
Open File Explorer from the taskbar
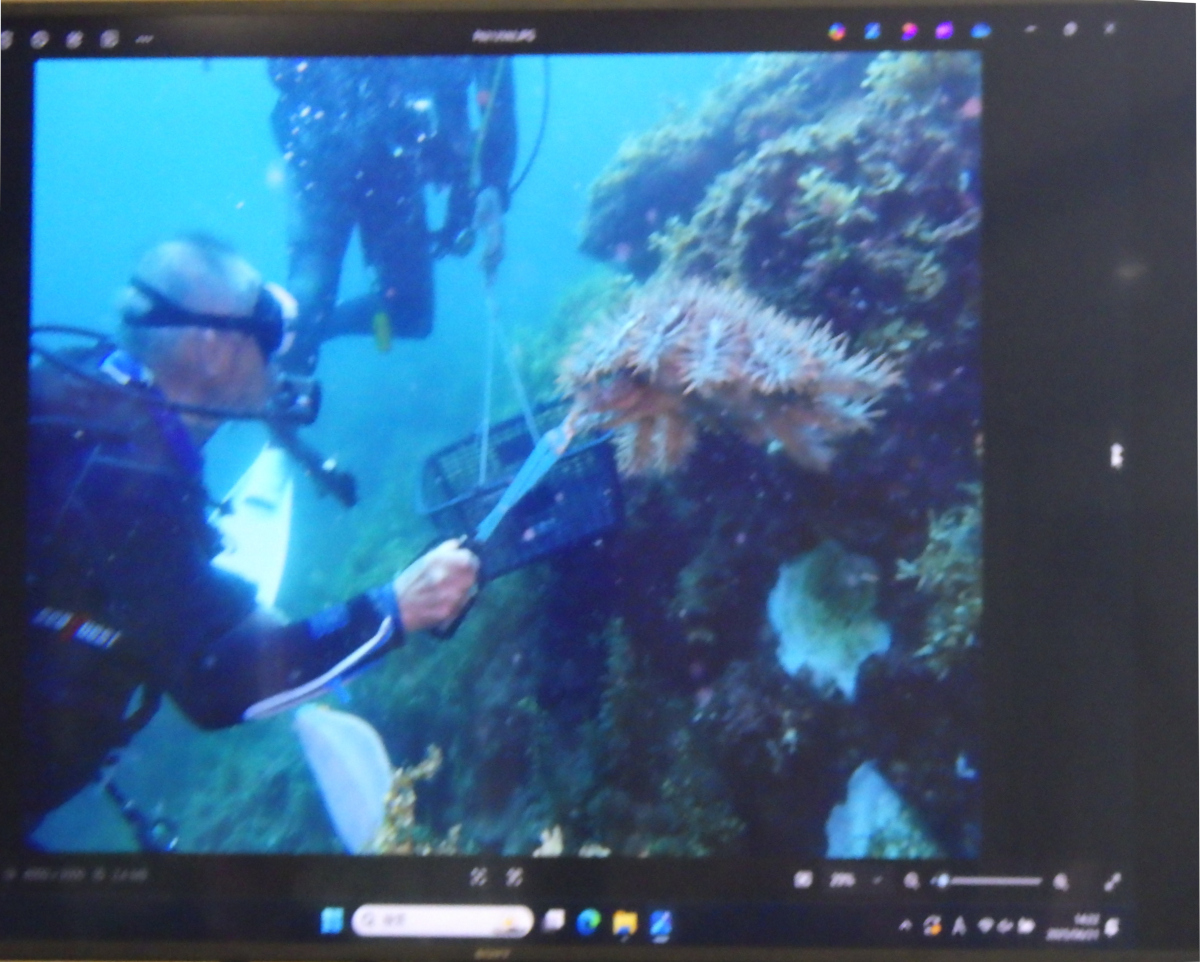624,922
